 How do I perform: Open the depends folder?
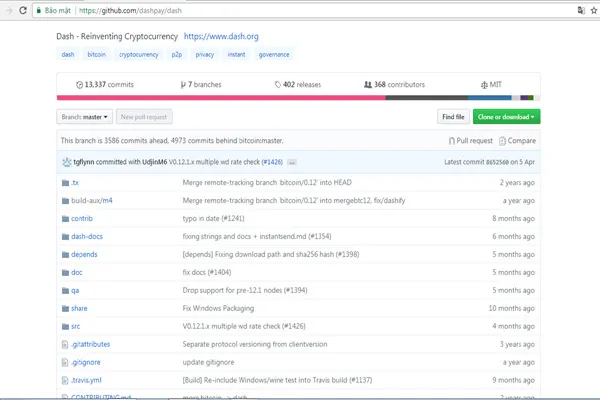click(x=84, y=255)
